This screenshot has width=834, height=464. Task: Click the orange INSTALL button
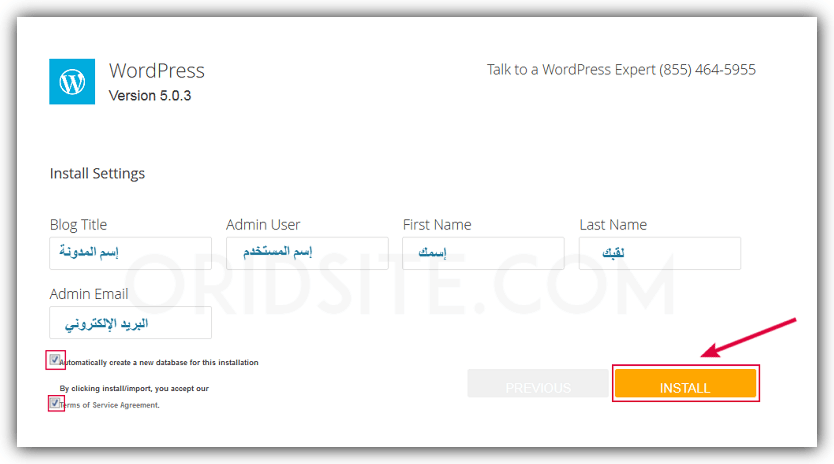(x=685, y=383)
